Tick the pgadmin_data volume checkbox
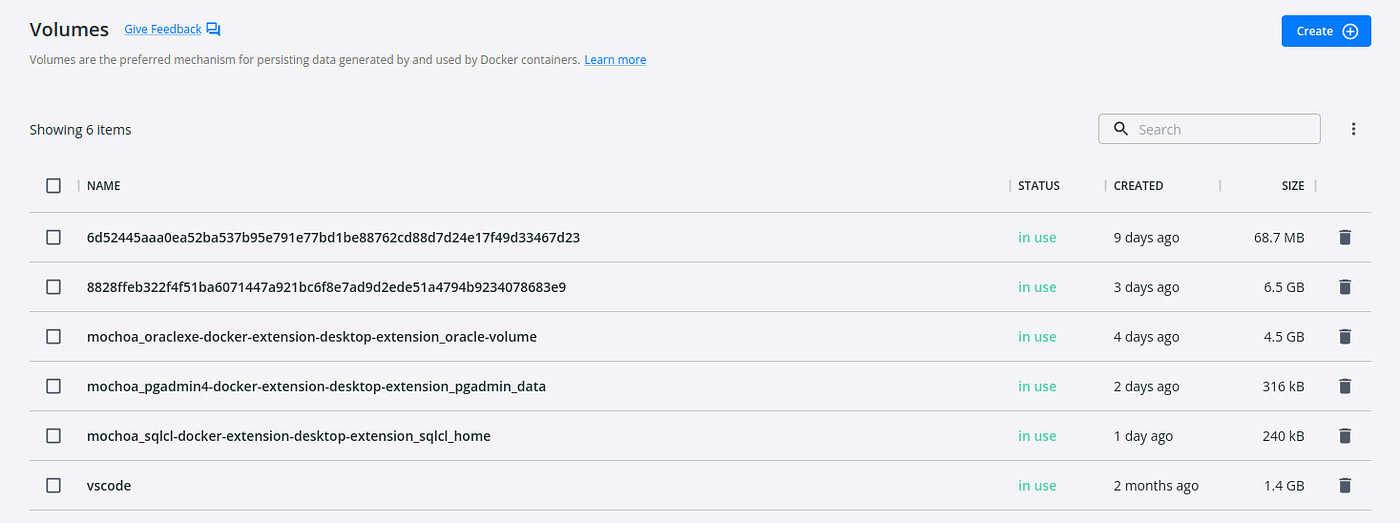 coord(53,386)
